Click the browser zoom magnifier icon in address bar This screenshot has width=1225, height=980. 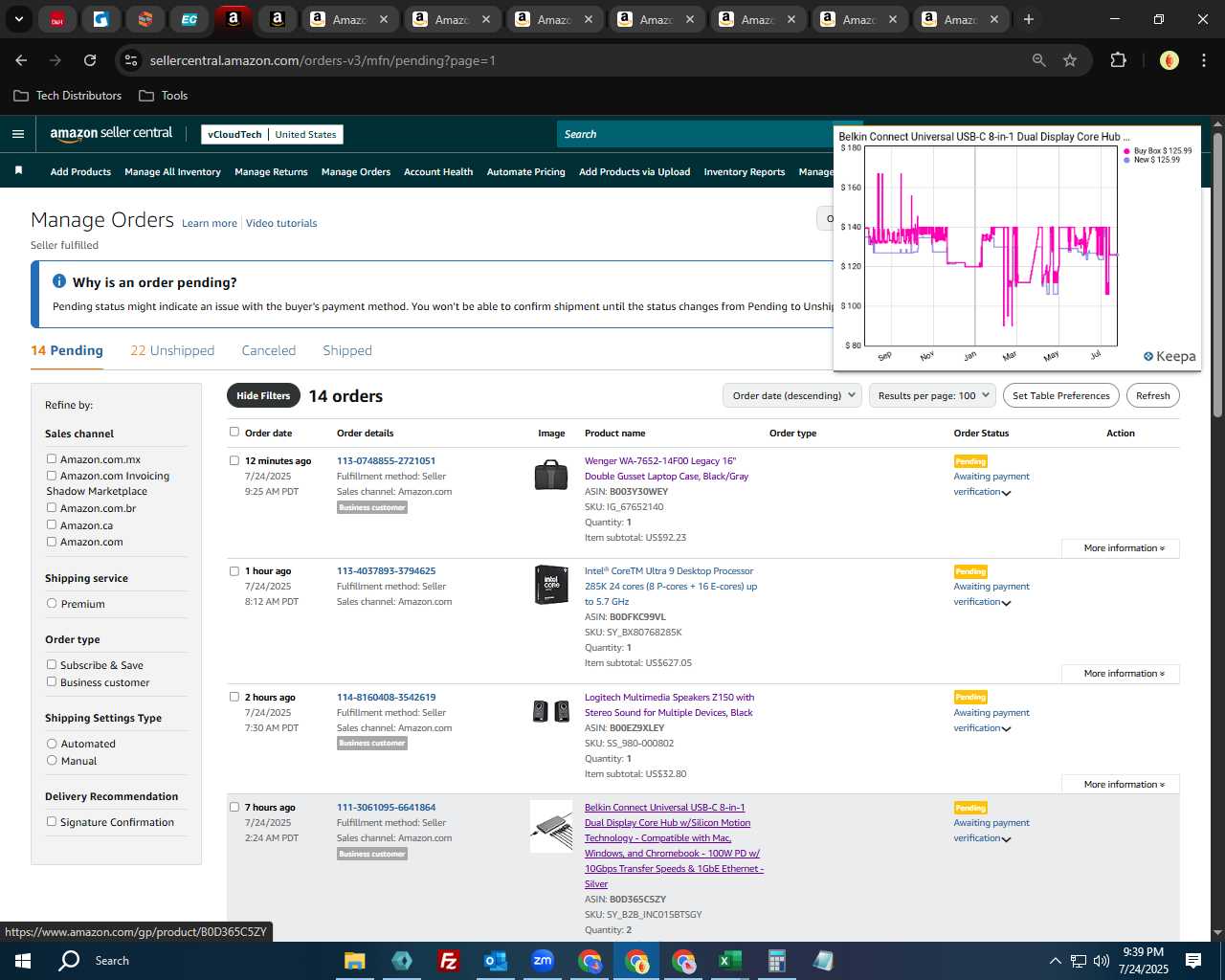1038,60
